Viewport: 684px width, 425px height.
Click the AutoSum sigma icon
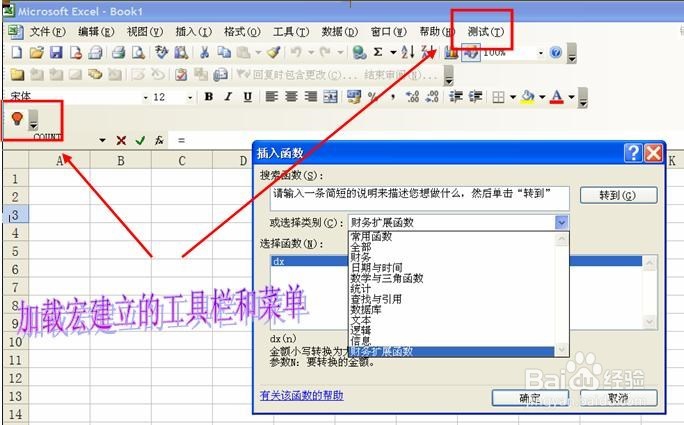[378, 52]
